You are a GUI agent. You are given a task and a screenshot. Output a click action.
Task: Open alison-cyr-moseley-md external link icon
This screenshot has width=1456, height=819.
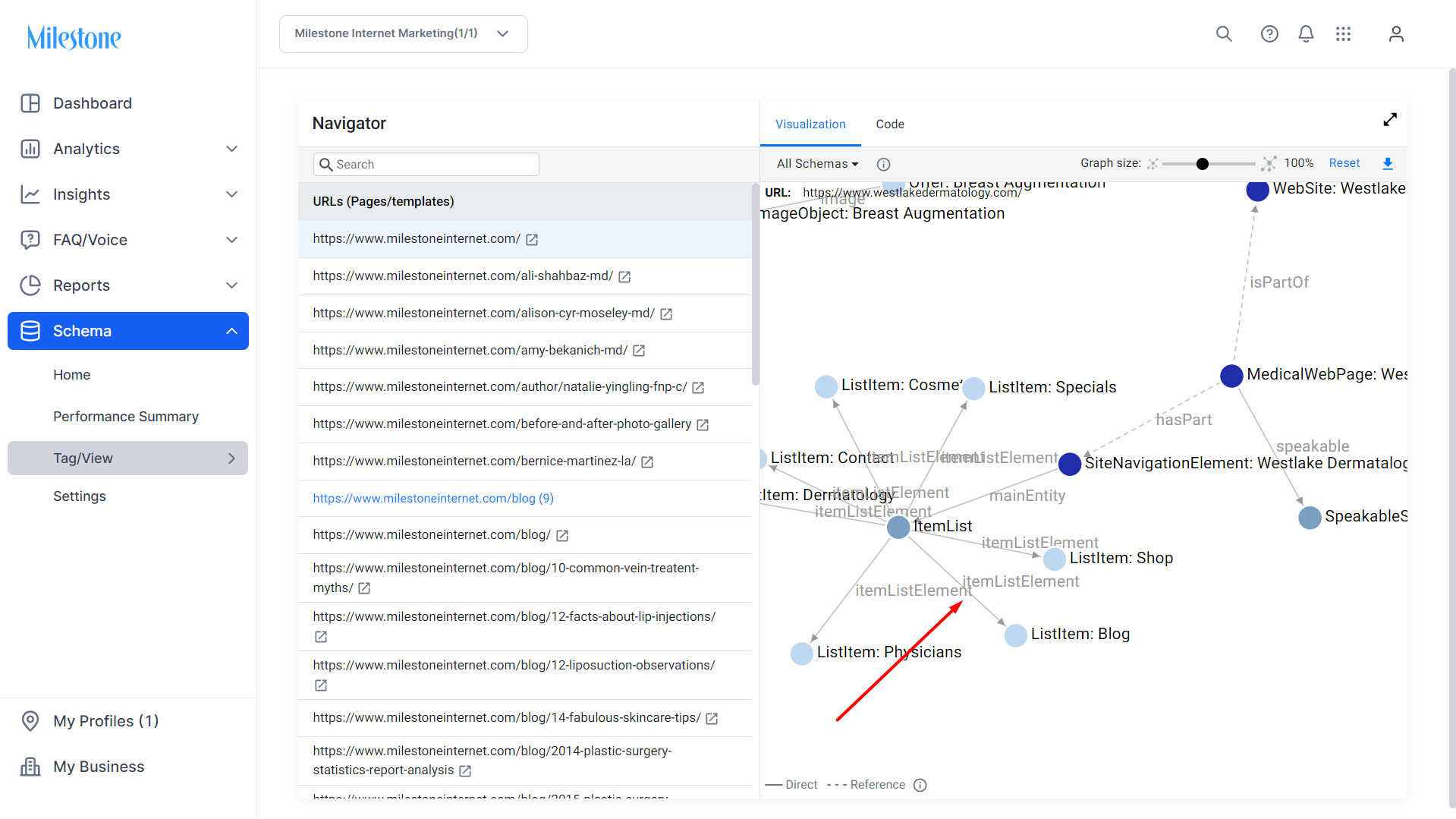666,314
